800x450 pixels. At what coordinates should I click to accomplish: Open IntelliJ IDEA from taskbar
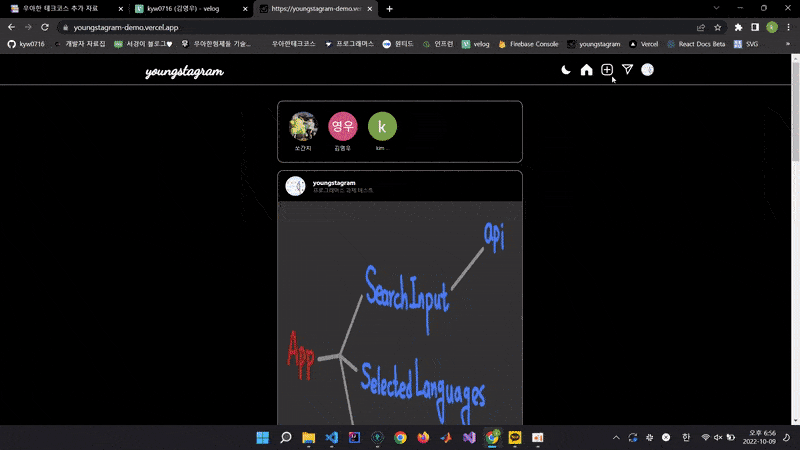click(355, 438)
